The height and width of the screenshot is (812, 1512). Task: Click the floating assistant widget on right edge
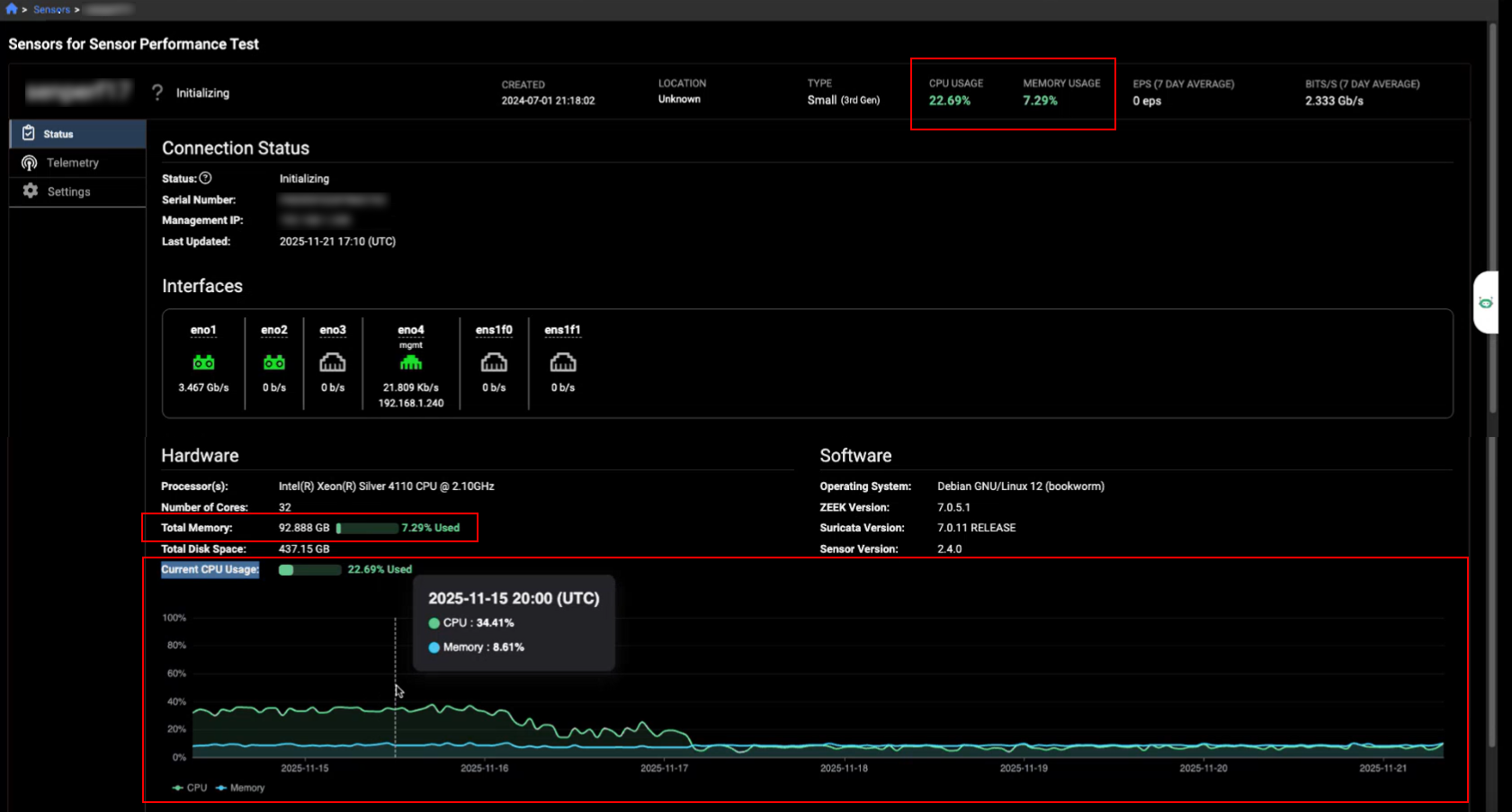(x=1486, y=302)
